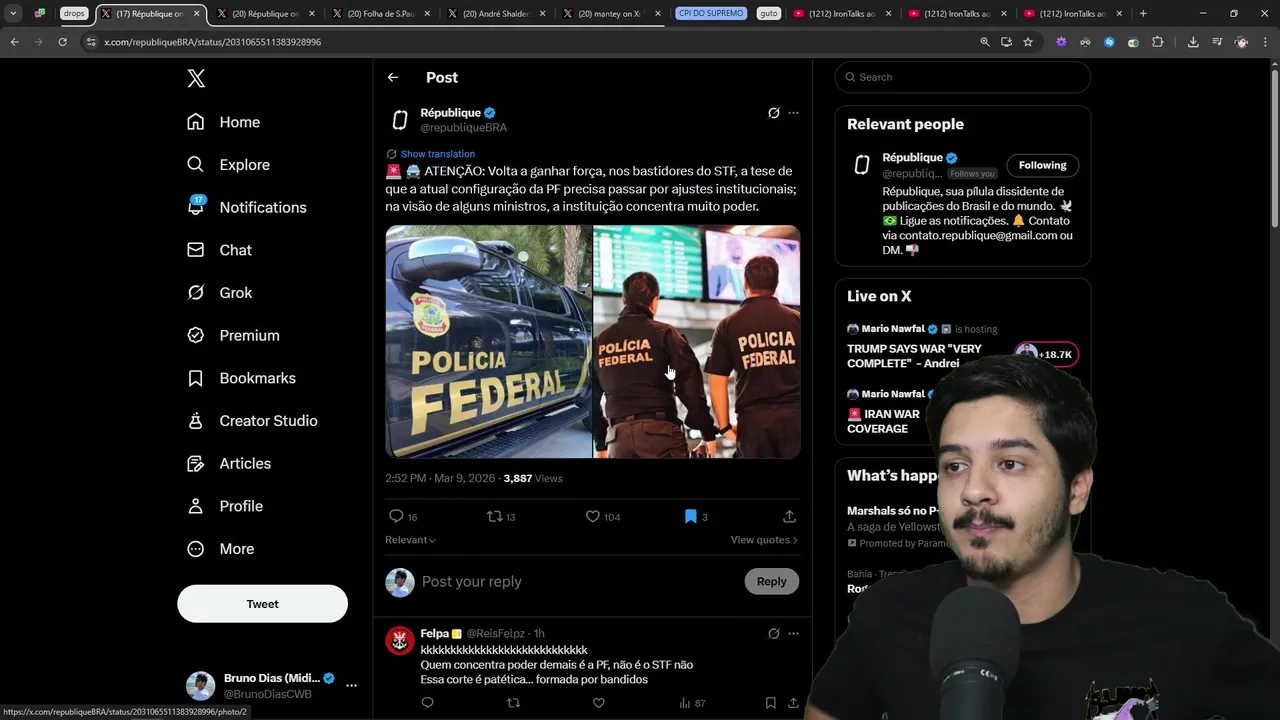Open the Home timeline
The width and height of the screenshot is (1280, 720).
[x=224, y=122]
